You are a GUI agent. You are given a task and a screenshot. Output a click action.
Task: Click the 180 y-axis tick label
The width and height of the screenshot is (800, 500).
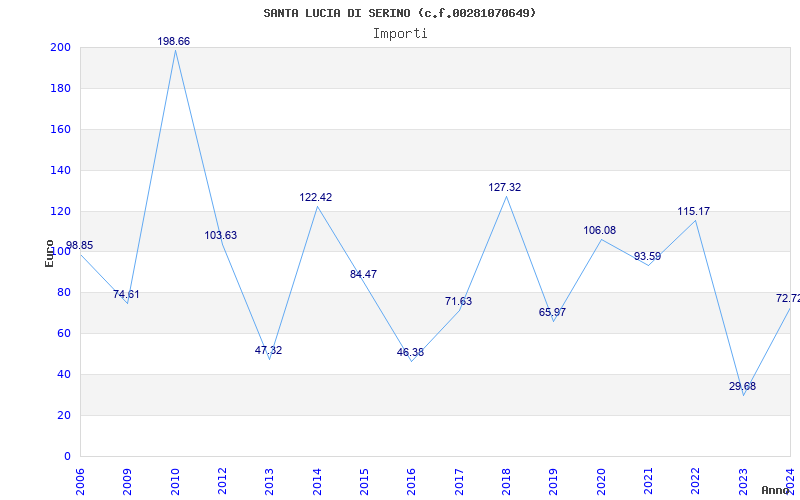pyautogui.click(x=60, y=89)
